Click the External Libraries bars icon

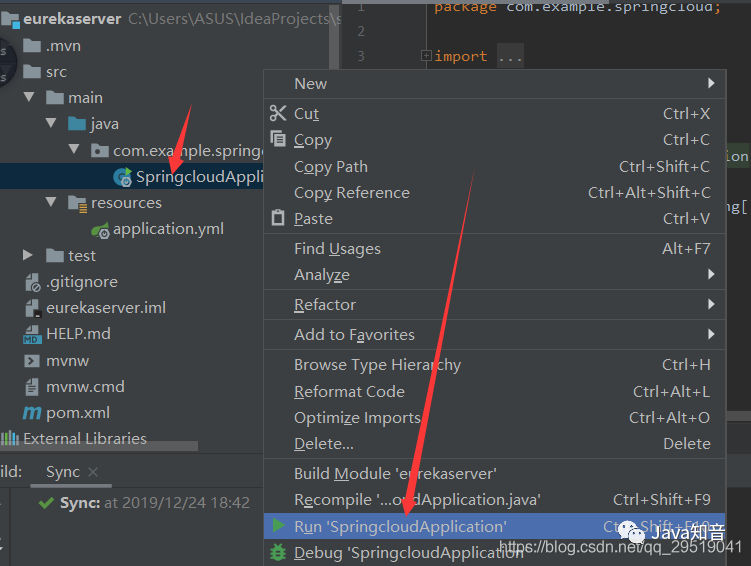10,438
